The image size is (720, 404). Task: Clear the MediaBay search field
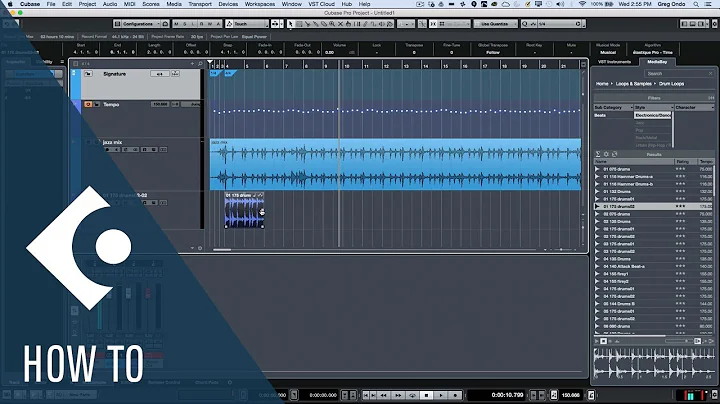pos(710,73)
